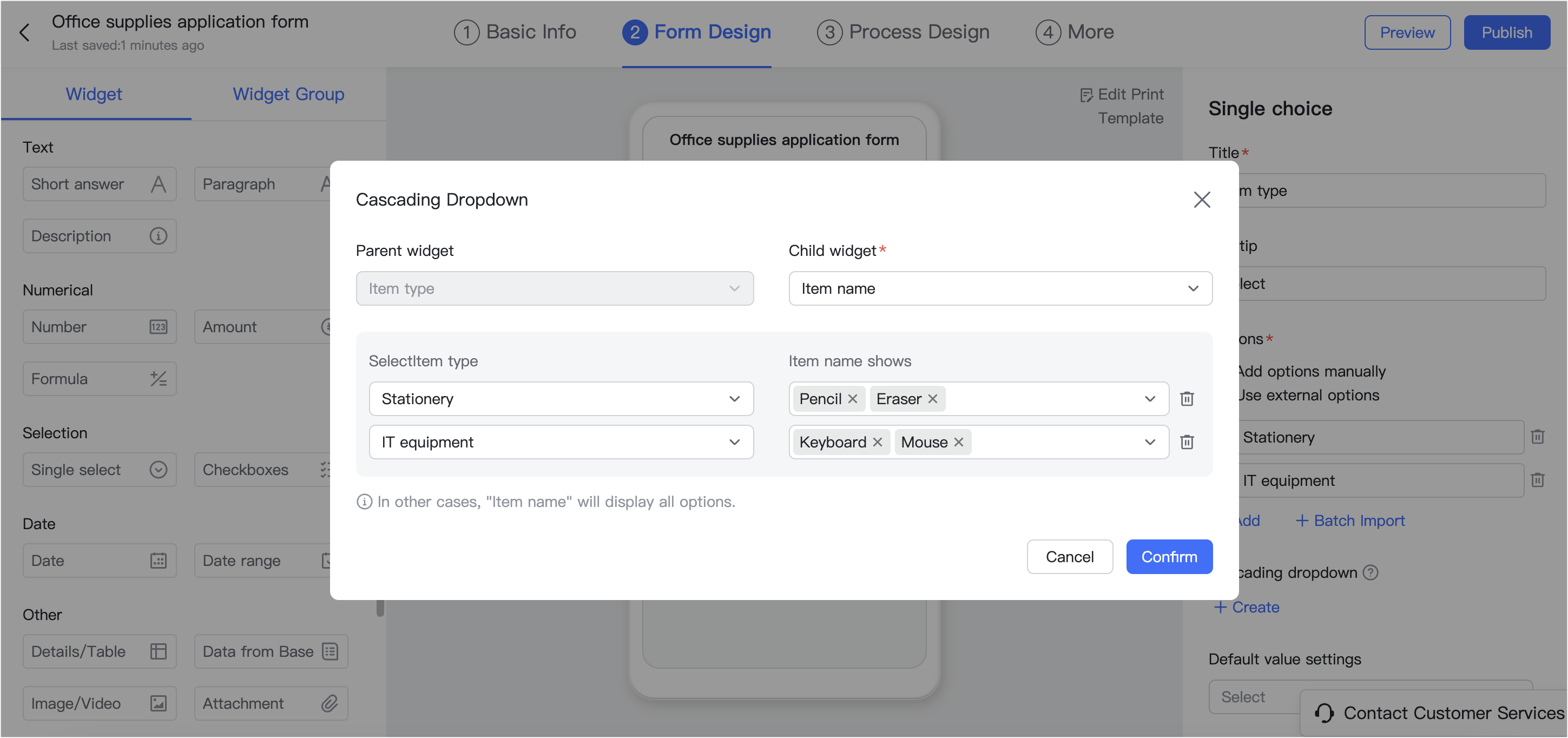The width and height of the screenshot is (1568, 738).
Task: Delete the IT equipment option in side panel
Action: click(1537, 480)
